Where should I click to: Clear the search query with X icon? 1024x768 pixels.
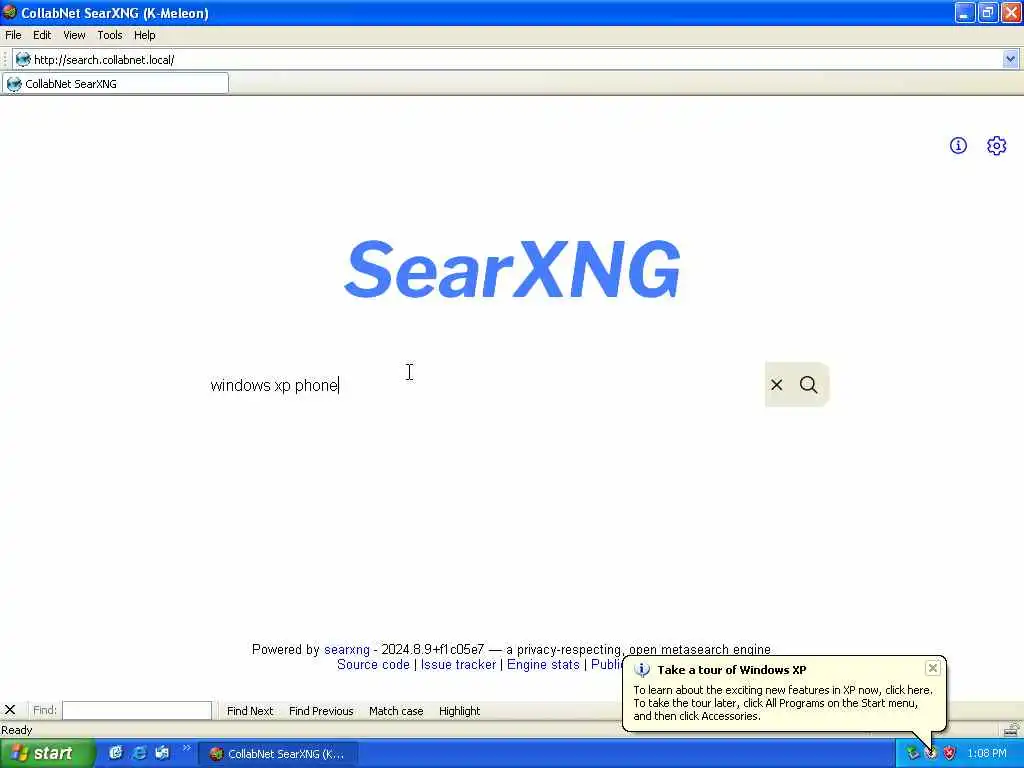tap(776, 385)
